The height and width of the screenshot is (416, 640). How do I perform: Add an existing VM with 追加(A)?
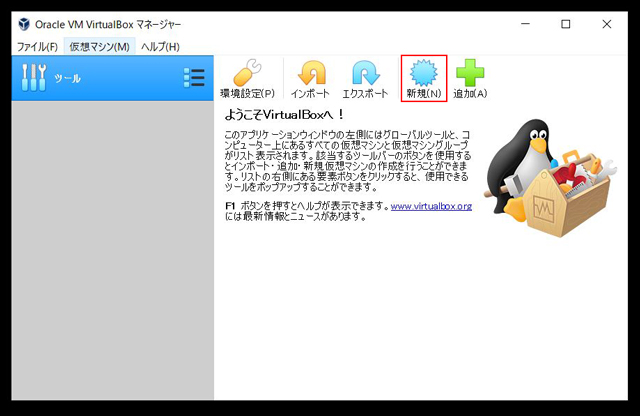pyautogui.click(x=470, y=78)
